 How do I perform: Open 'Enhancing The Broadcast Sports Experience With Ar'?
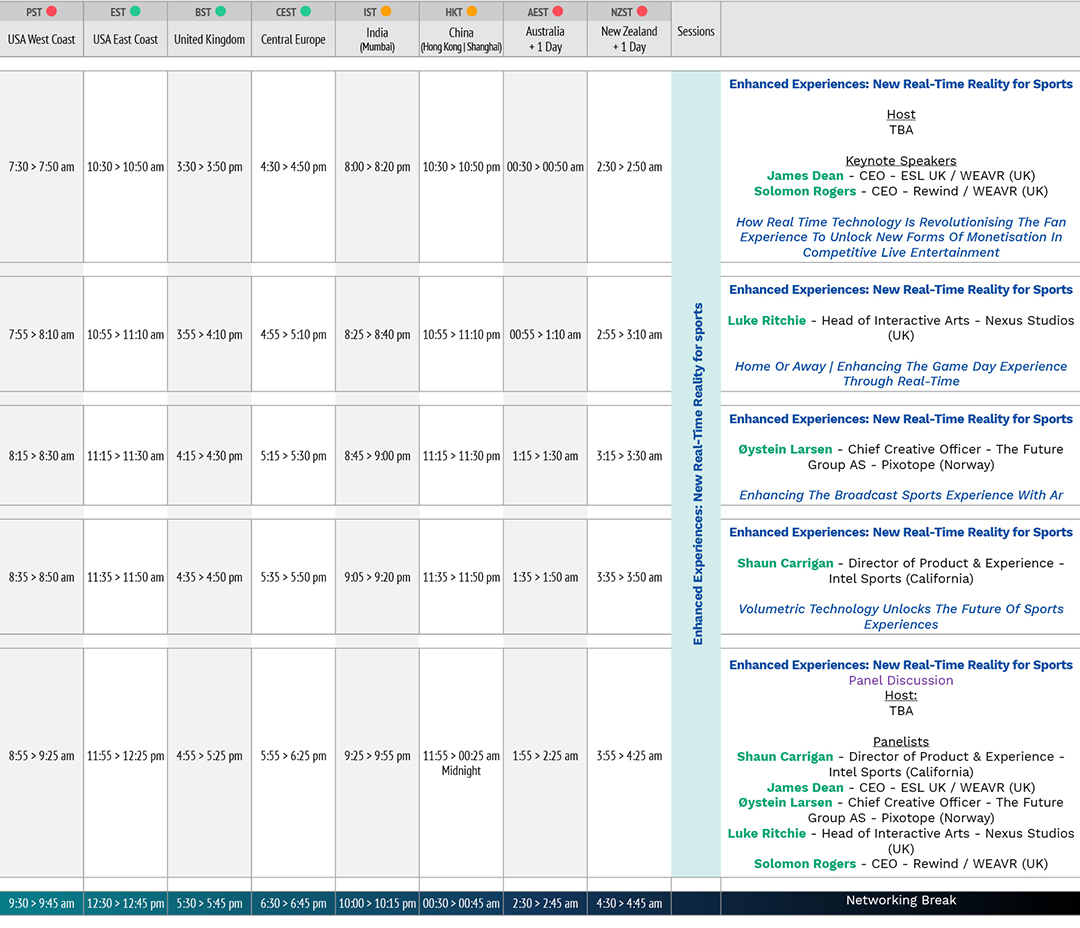pos(901,495)
